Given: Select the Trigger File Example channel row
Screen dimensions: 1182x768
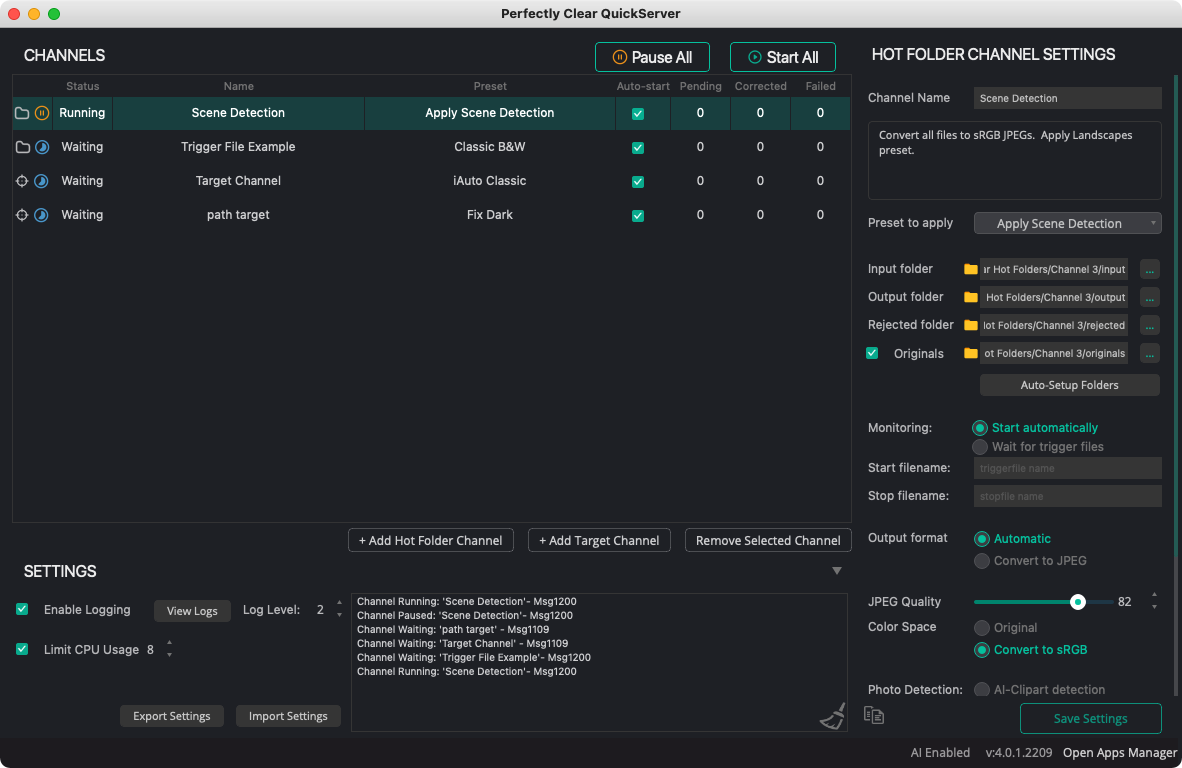Looking at the screenshot, I should click(x=238, y=147).
